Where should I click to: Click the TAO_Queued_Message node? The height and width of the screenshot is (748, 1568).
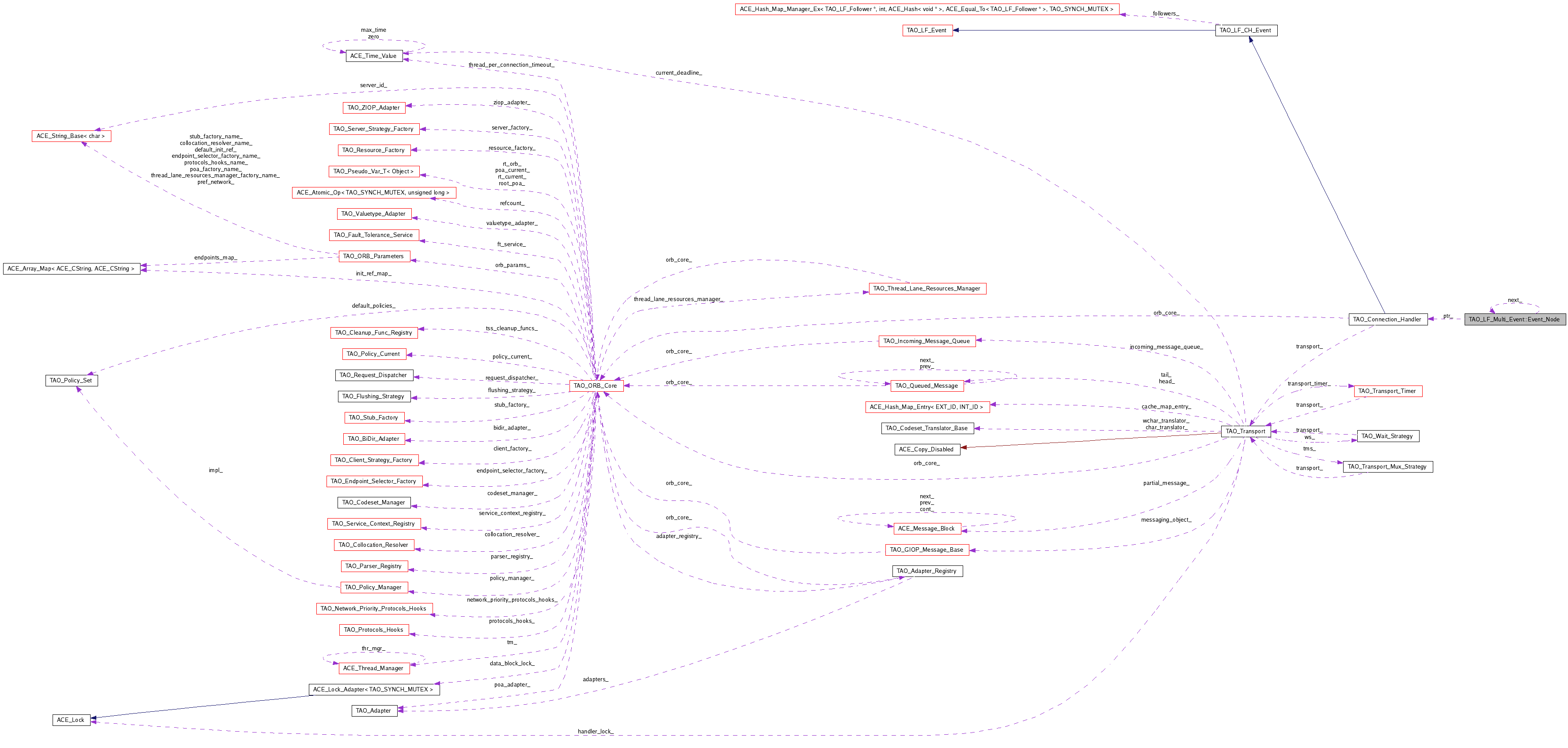[x=926, y=385]
